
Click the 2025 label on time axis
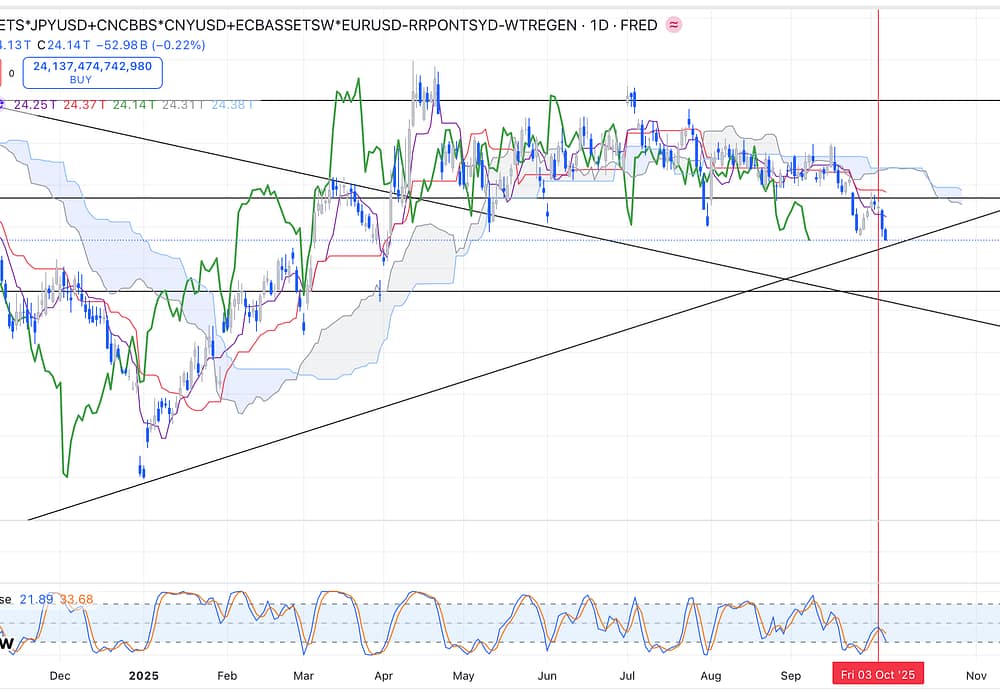tap(145, 675)
